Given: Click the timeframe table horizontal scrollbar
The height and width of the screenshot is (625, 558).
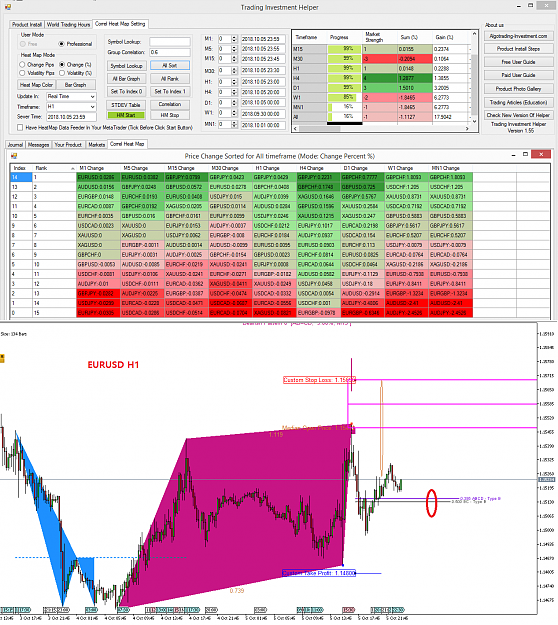Looking at the screenshot, I should point(381,129).
